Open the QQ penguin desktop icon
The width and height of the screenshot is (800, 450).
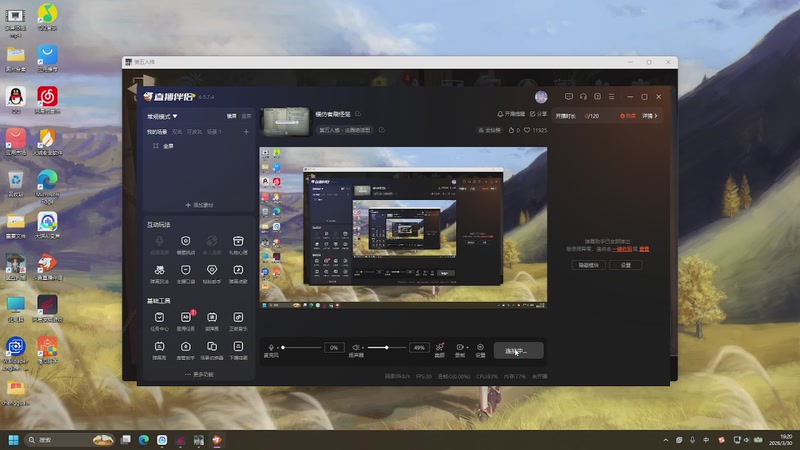[x=16, y=100]
